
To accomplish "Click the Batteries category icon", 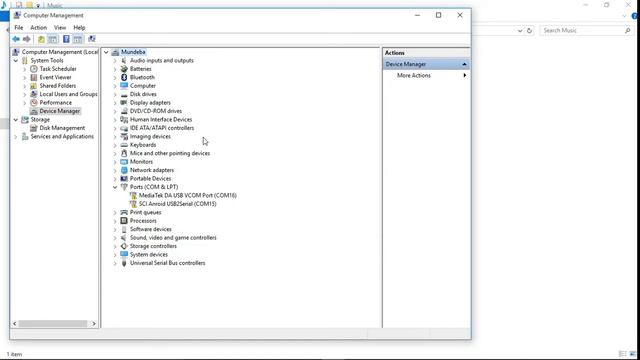I will (x=124, y=69).
